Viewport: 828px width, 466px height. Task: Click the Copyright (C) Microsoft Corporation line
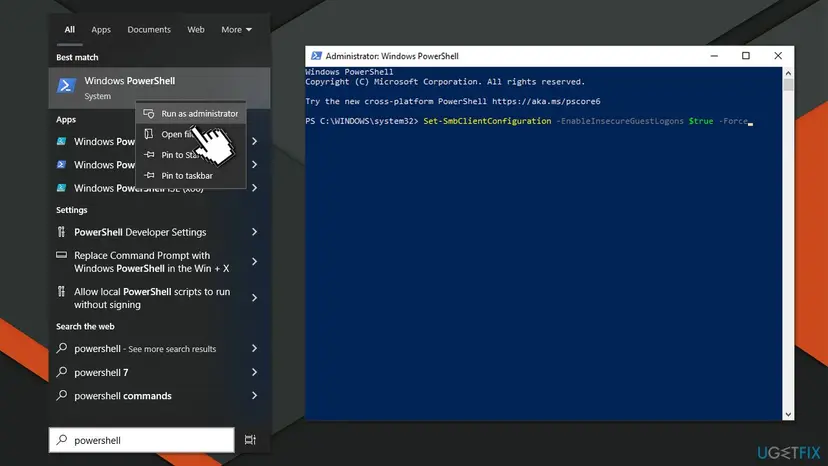click(445, 82)
